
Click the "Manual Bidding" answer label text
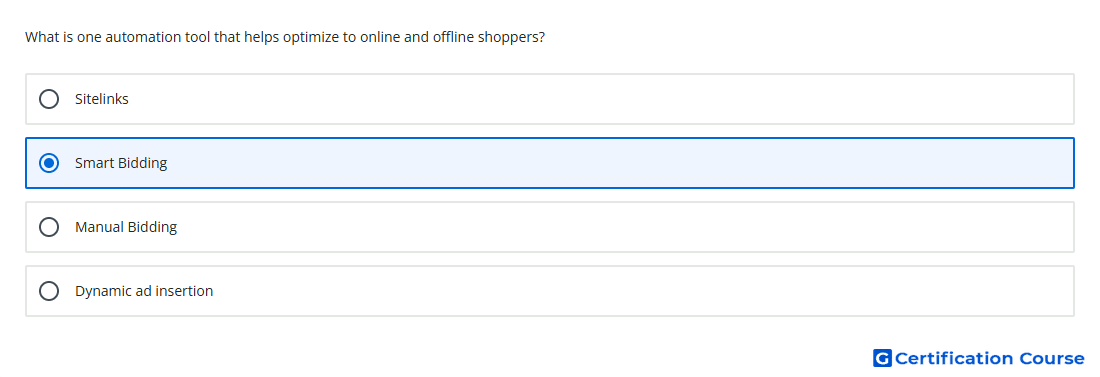[x=126, y=227]
